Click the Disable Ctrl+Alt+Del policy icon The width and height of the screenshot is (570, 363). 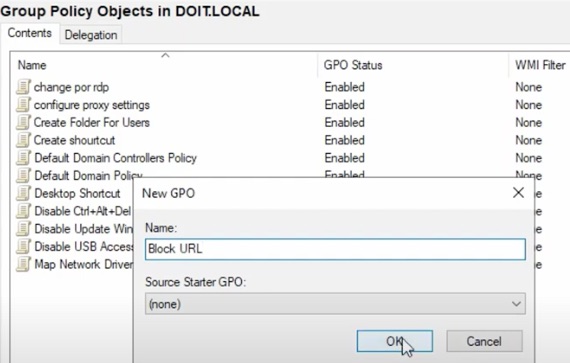[23, 211]
